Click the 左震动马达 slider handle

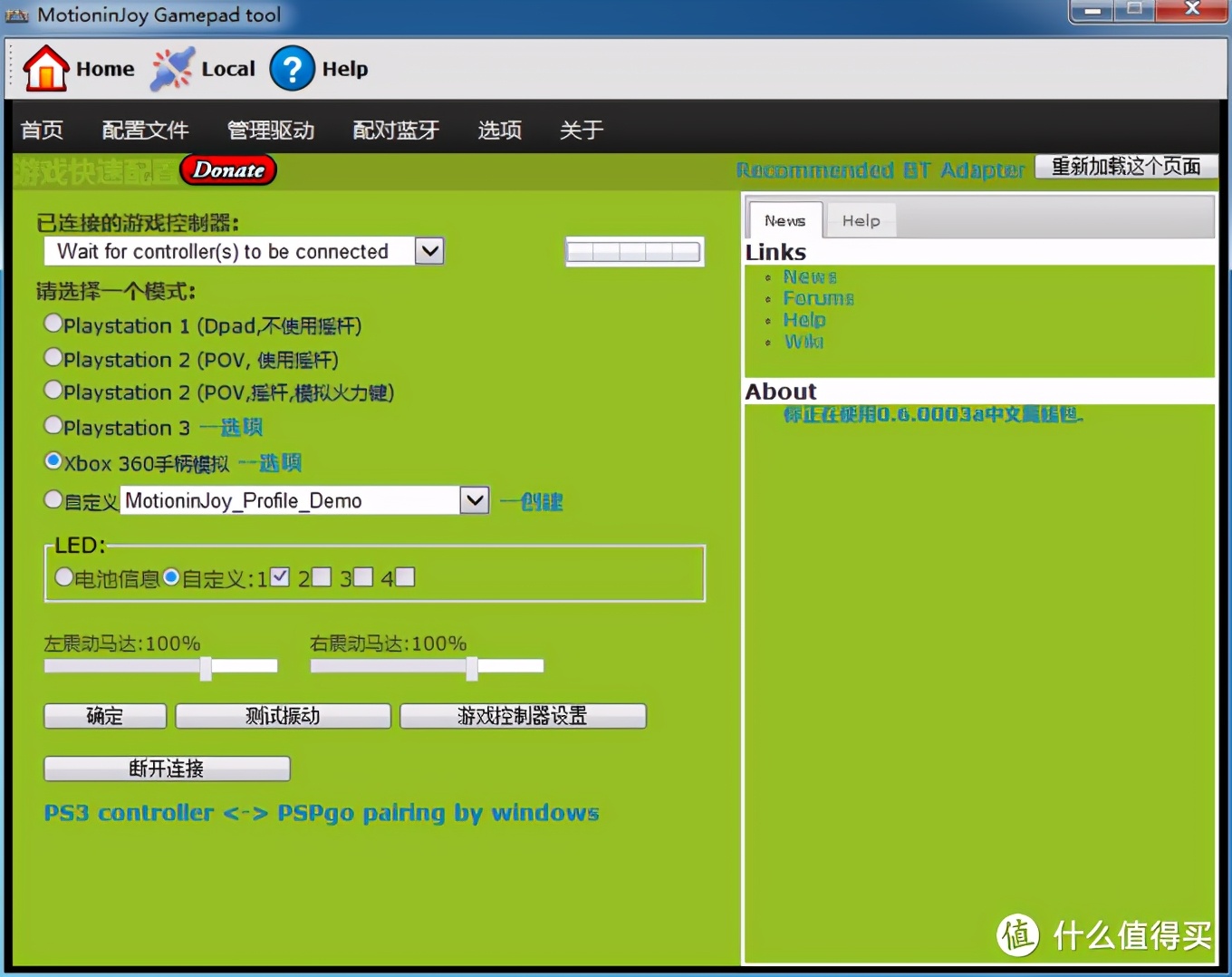tap(206, 667)
